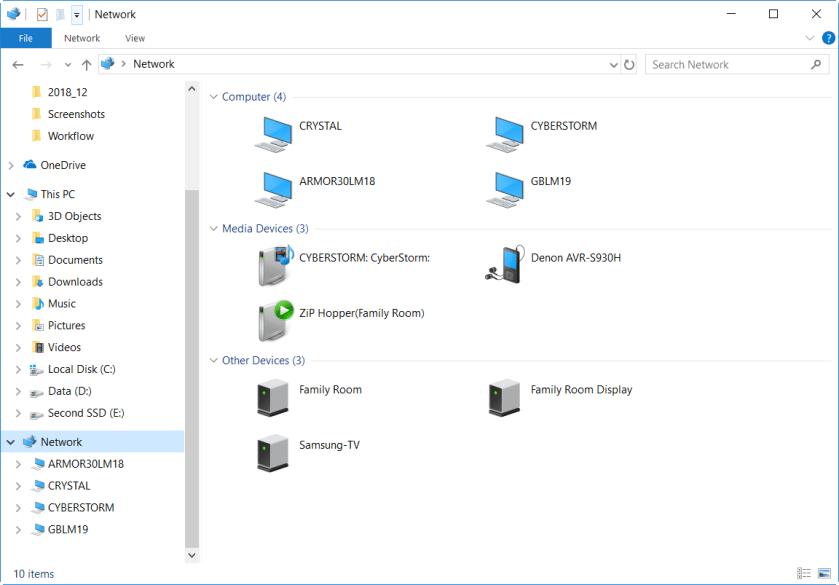
Task: Go up one level with Up arrow
Action: [87, 64]
